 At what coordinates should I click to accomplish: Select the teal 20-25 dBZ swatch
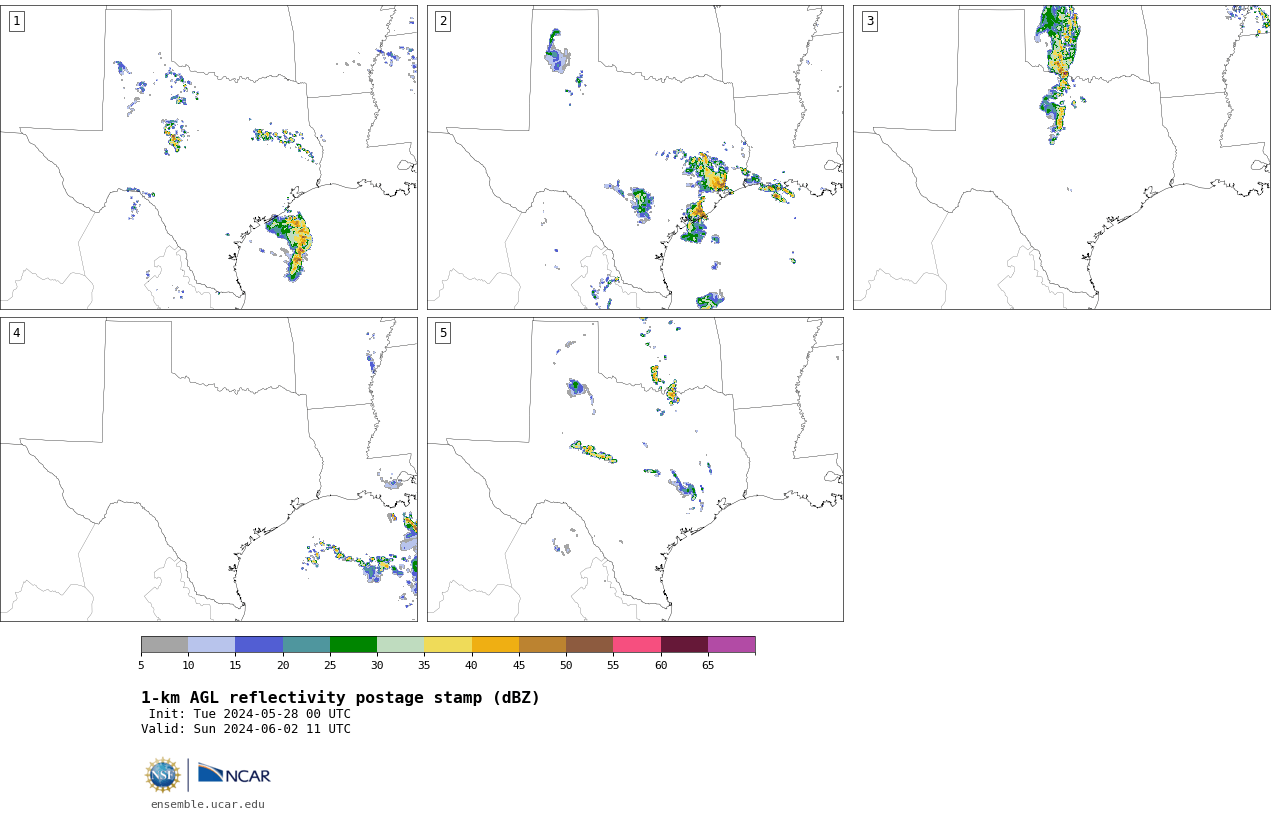(x=306, y=644)
